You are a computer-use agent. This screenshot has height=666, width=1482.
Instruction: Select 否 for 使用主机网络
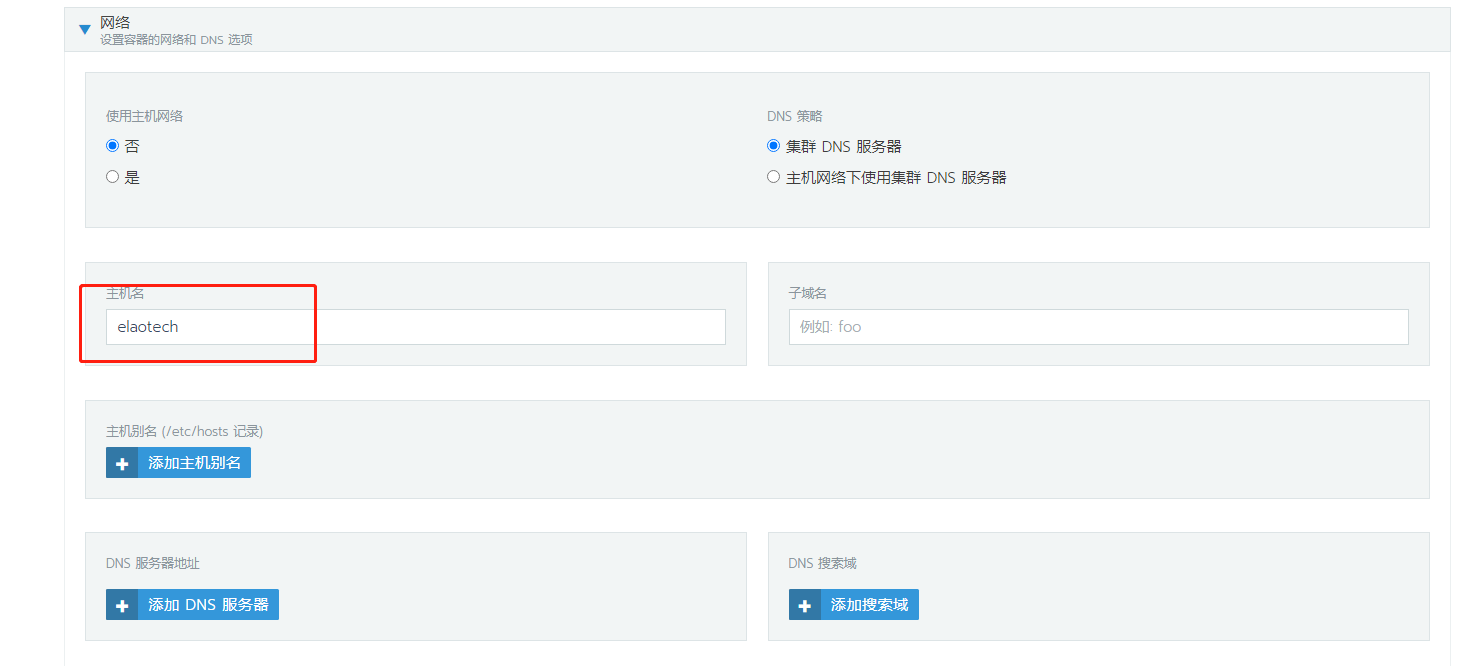point(113,146)
